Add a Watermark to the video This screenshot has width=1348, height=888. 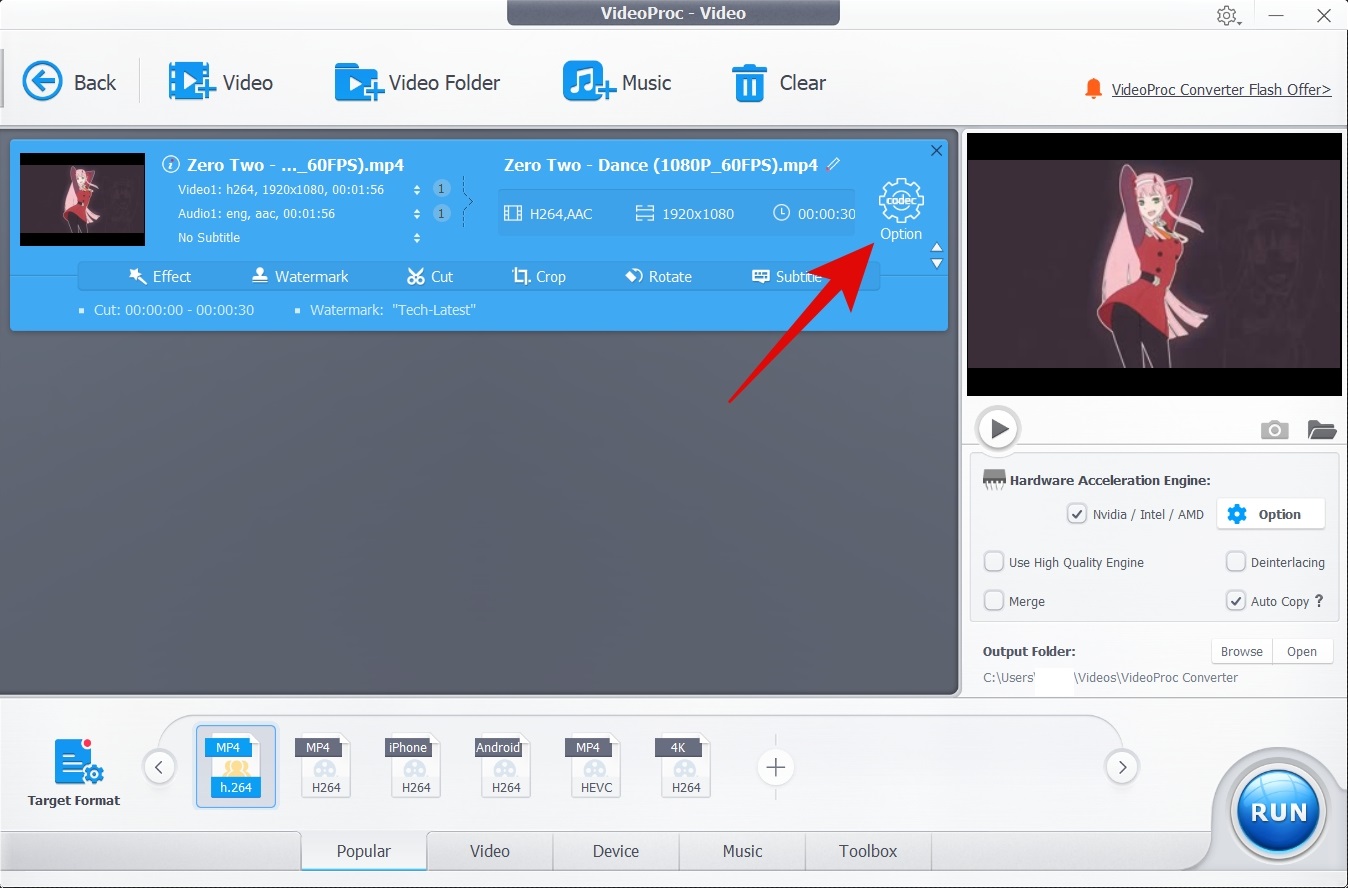pyautogui.click(x=299, y=276)
